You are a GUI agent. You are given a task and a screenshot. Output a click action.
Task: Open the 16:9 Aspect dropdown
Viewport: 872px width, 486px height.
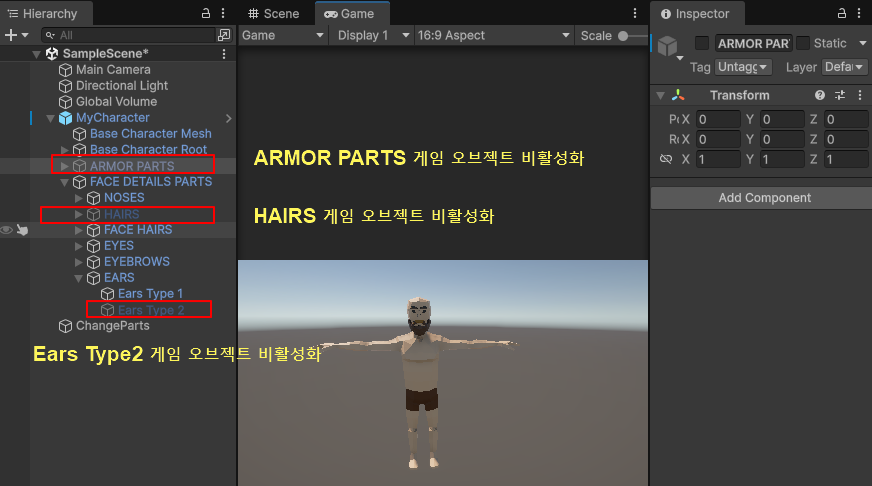pyautogui.click(x=494, y=36)
